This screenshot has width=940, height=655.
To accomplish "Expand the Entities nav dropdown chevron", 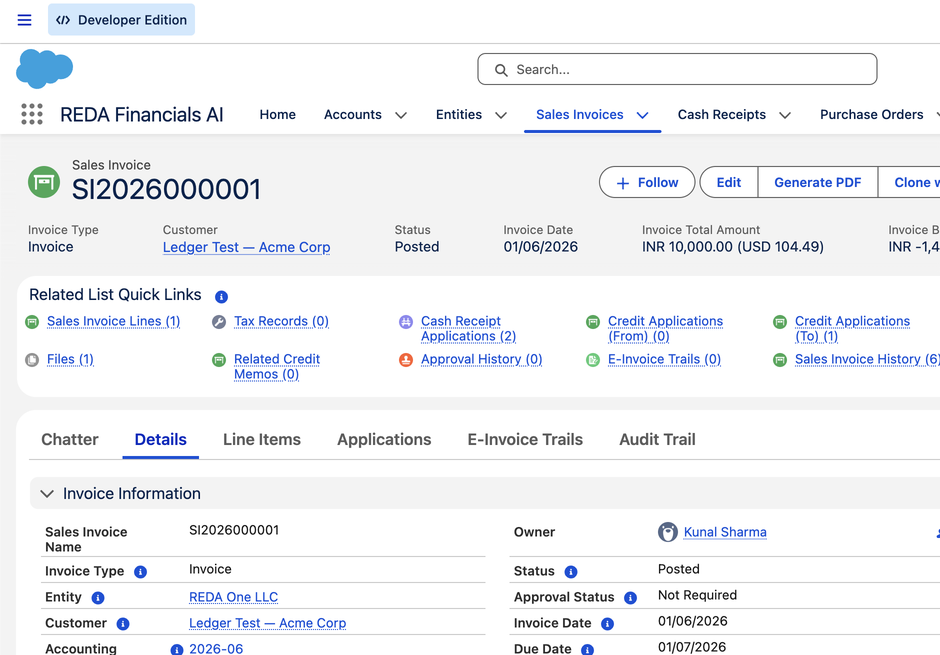I will (501, 115).
